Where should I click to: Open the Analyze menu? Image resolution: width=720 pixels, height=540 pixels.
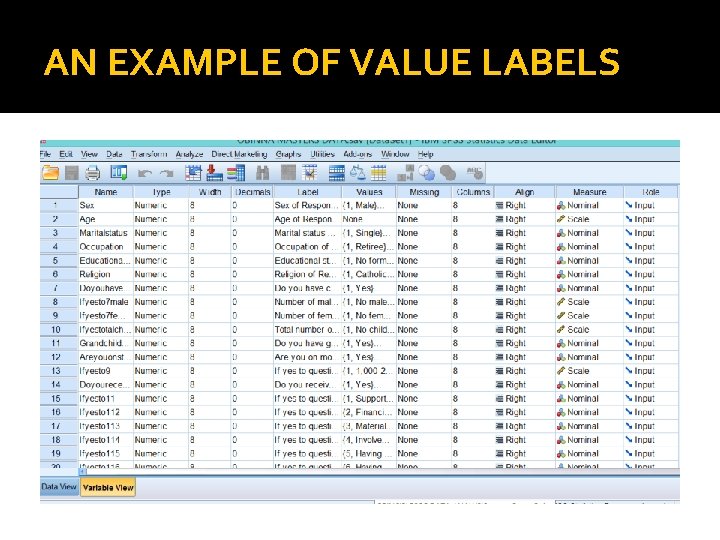click(189, 154)
